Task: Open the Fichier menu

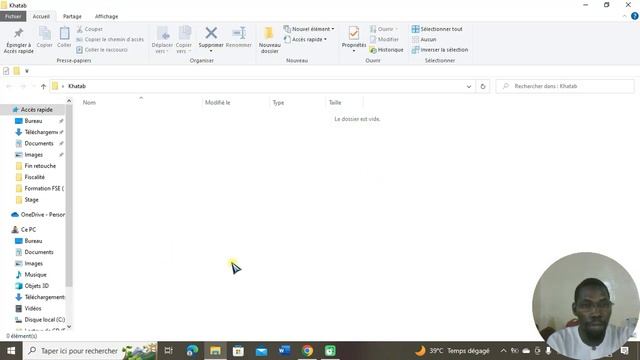Action: [x=13, y=16]
